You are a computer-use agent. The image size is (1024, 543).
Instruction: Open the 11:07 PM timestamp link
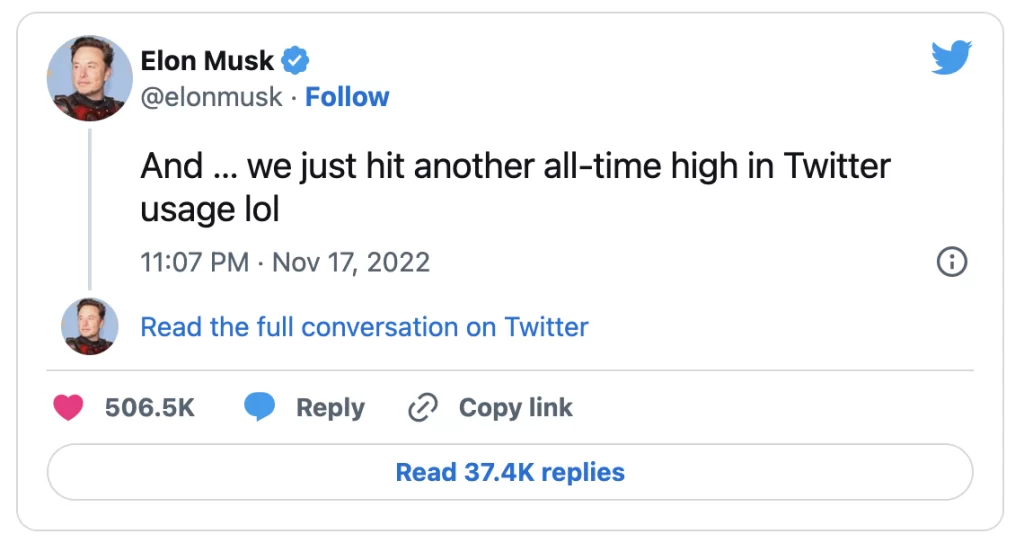[194, 262]
